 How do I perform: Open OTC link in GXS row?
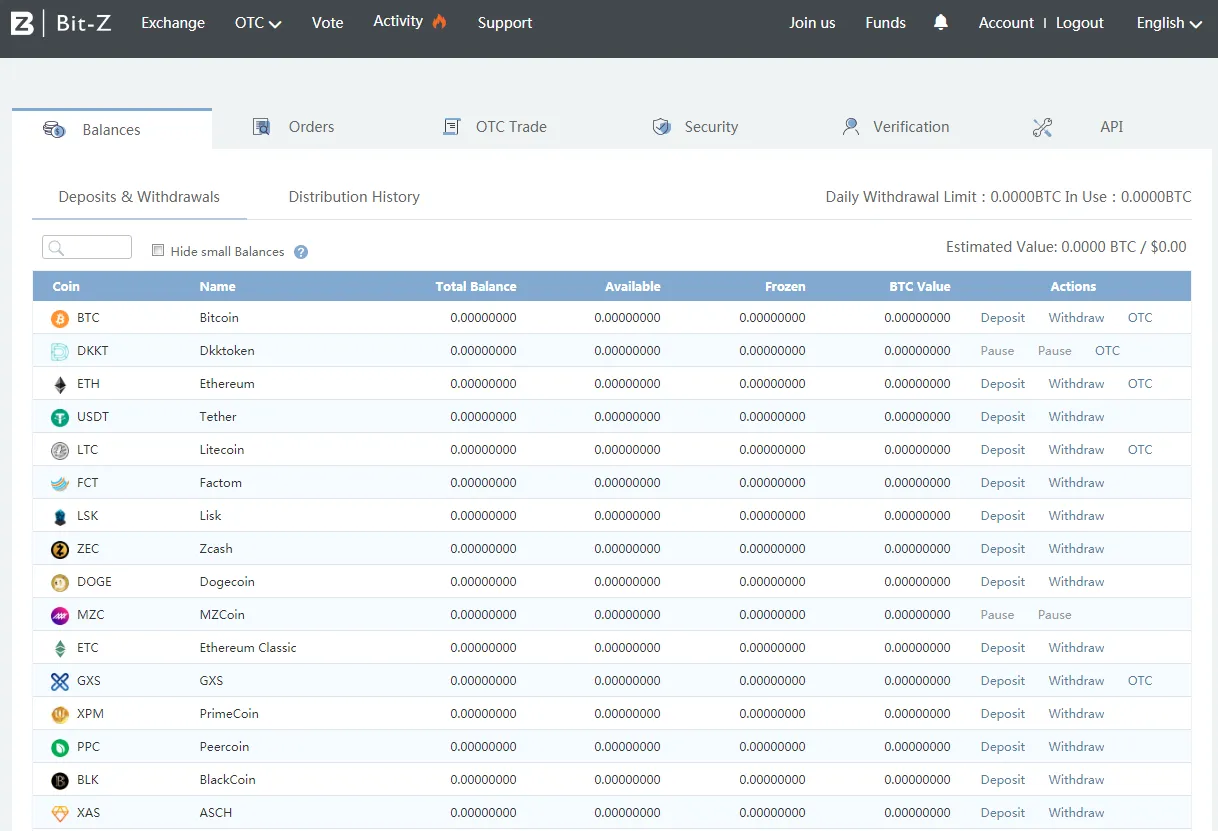(x=1140, y=681)
